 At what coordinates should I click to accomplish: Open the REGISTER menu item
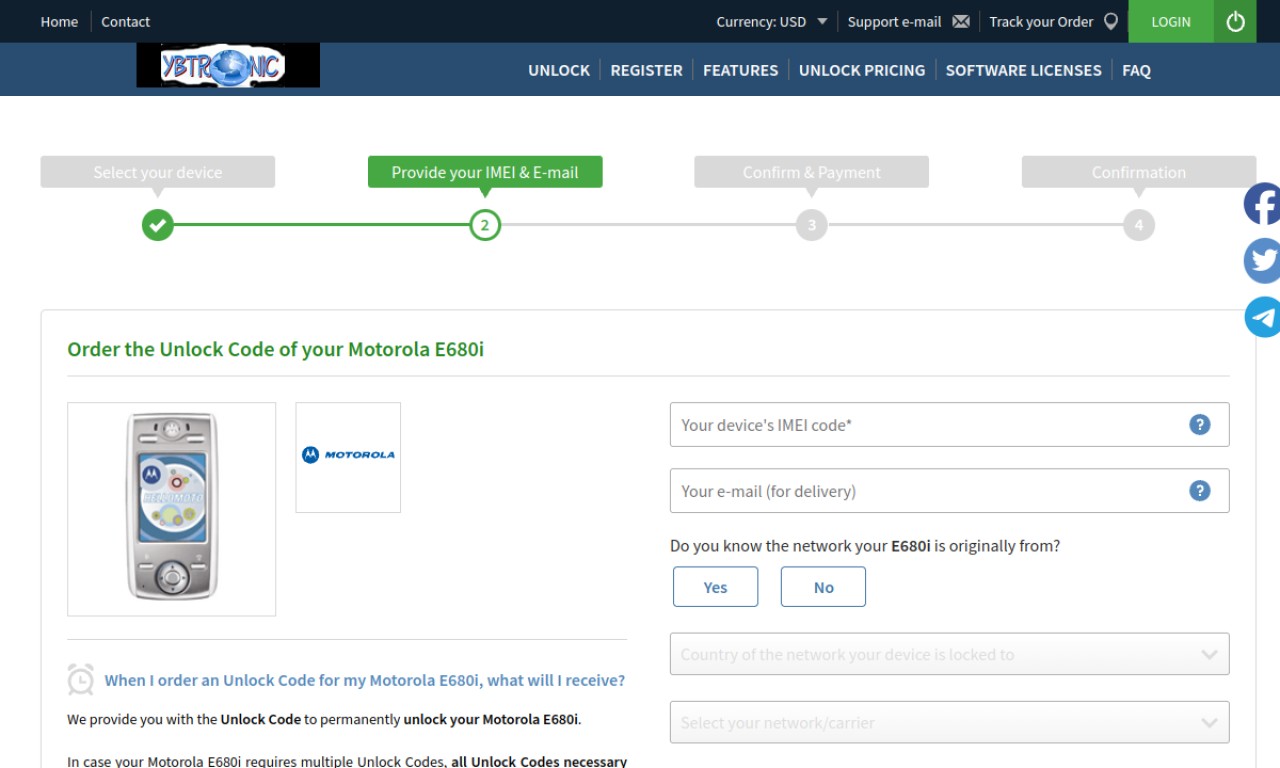click(646, 70)
